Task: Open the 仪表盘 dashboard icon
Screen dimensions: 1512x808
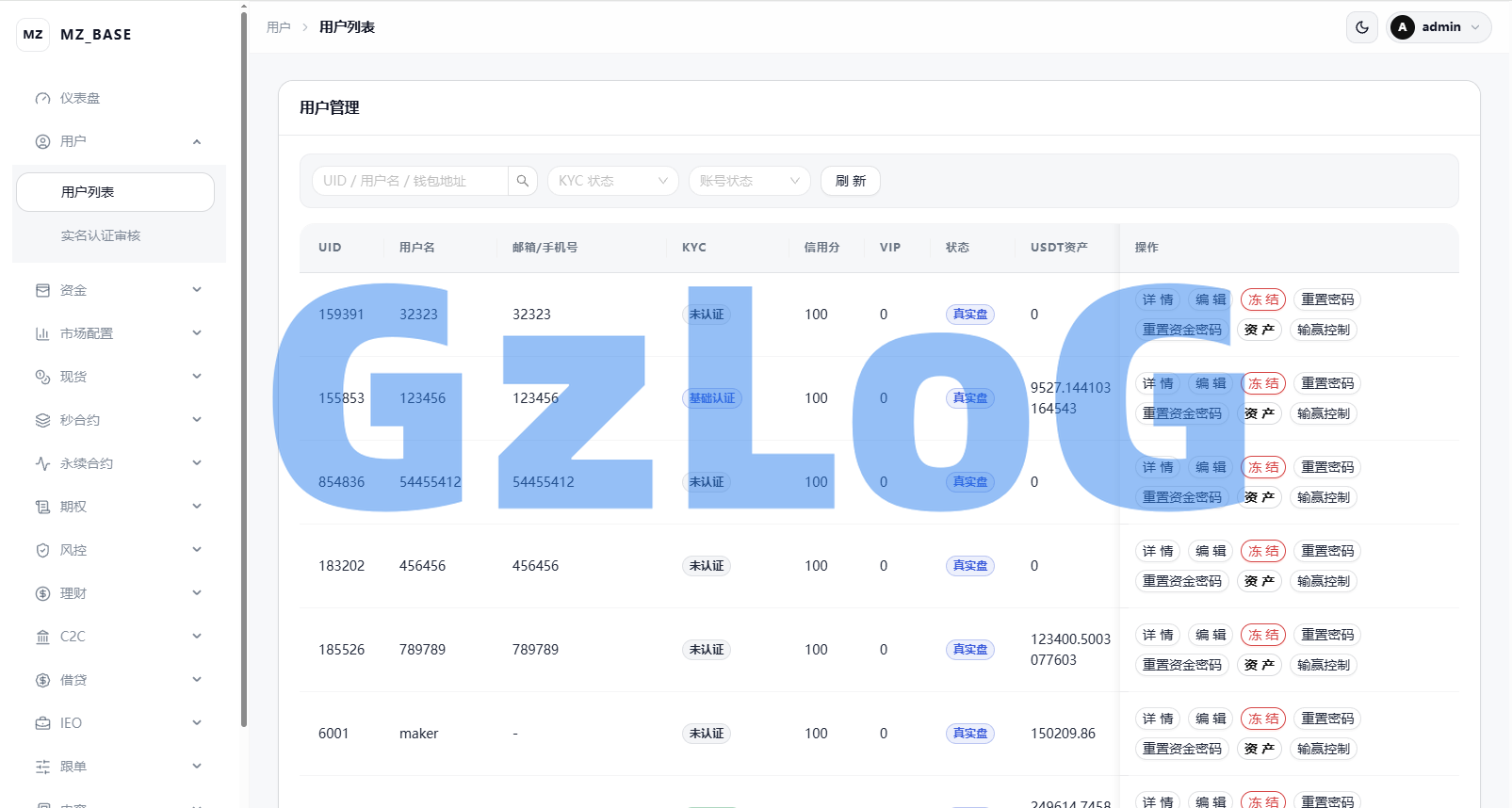Action: (x=42, y=98)
